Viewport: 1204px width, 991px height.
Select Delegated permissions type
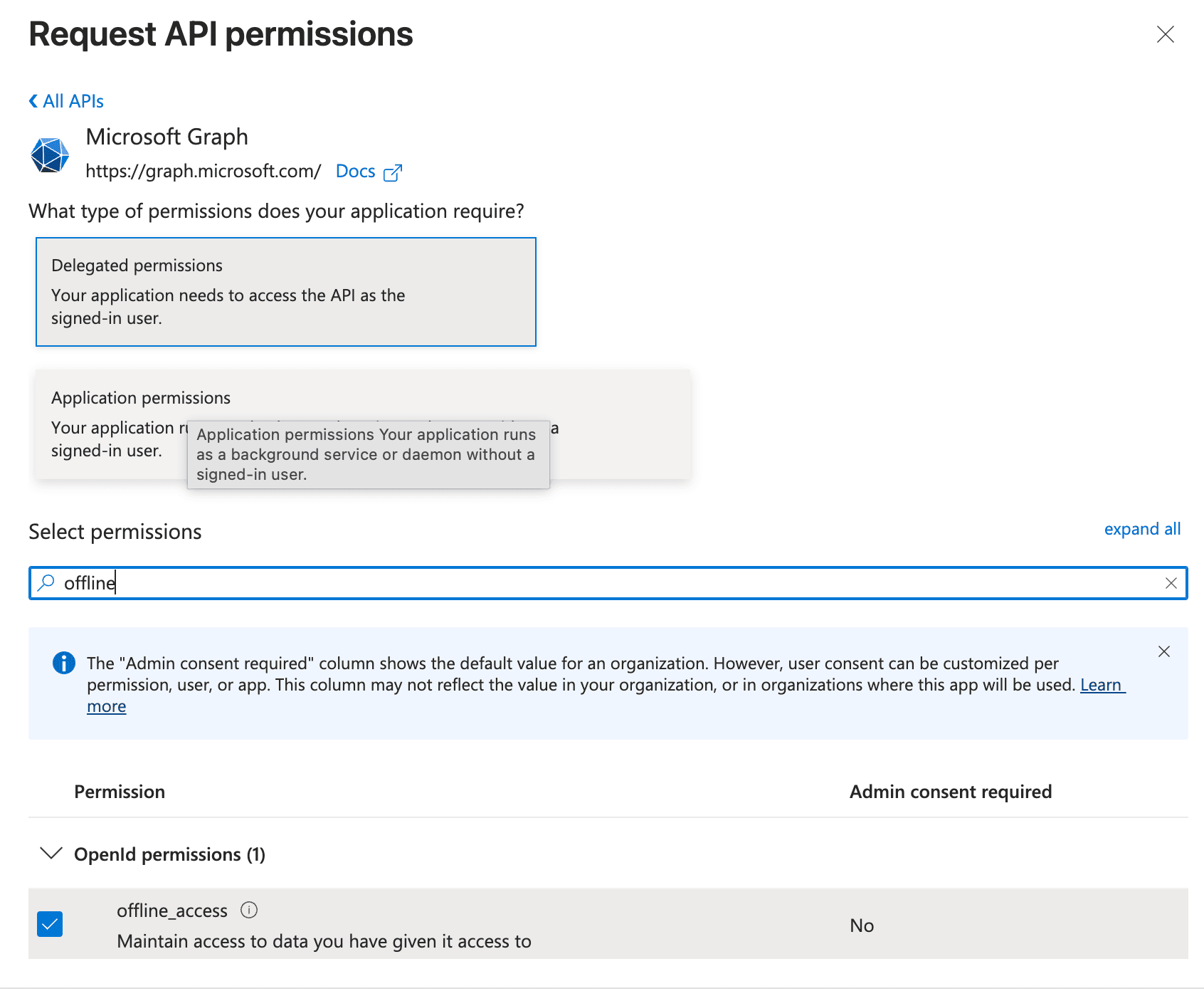click(285, 292)
